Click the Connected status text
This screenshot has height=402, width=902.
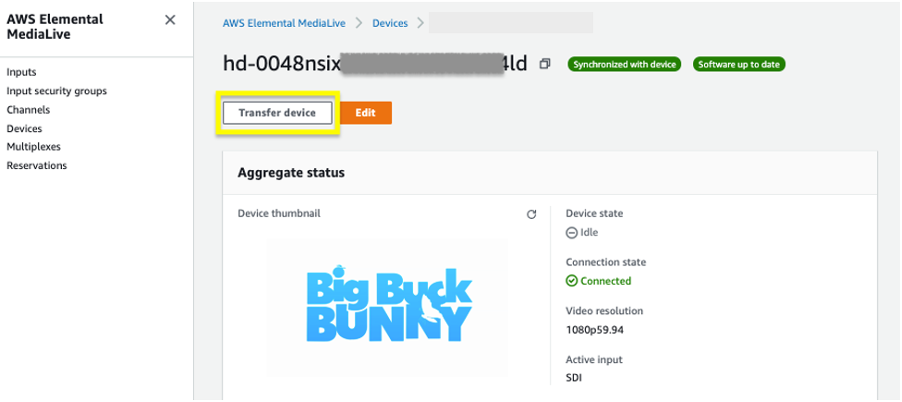pyautogui.click(x=606, y=281)
